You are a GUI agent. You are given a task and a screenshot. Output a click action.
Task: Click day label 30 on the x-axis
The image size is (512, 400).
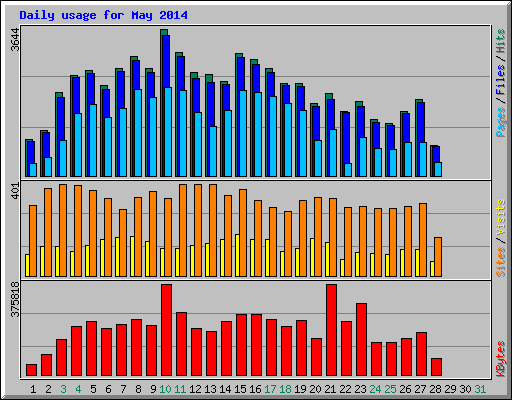point(465,389)
